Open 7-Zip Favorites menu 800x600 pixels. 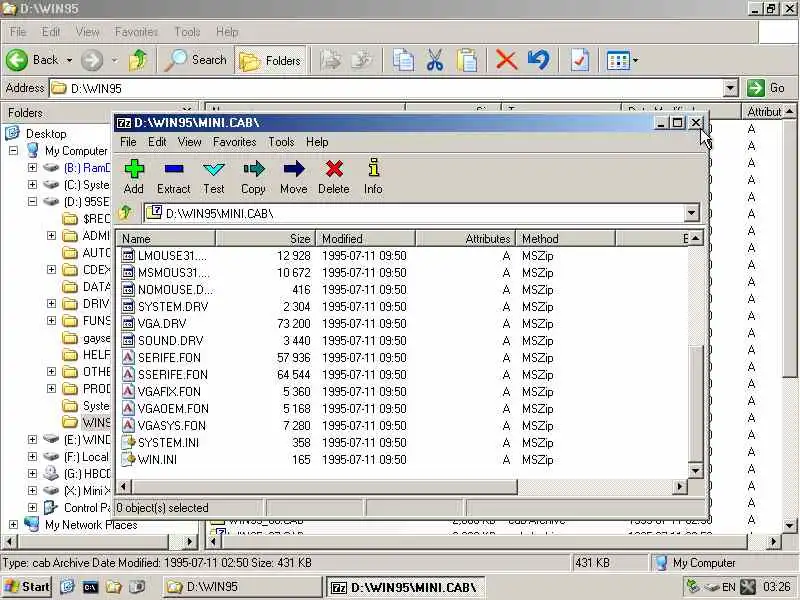tap(235, 142)
